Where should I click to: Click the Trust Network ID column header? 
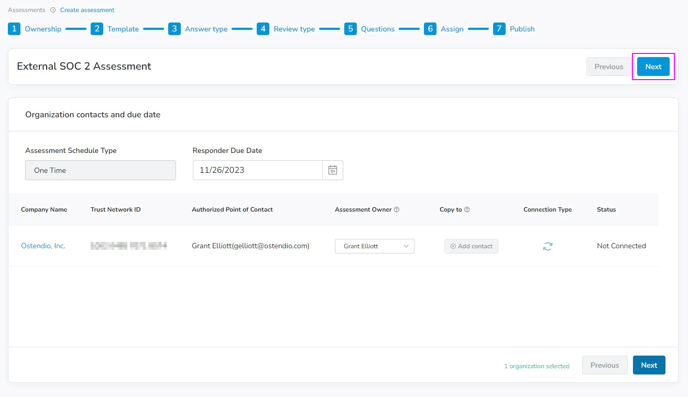coord(115,210)
